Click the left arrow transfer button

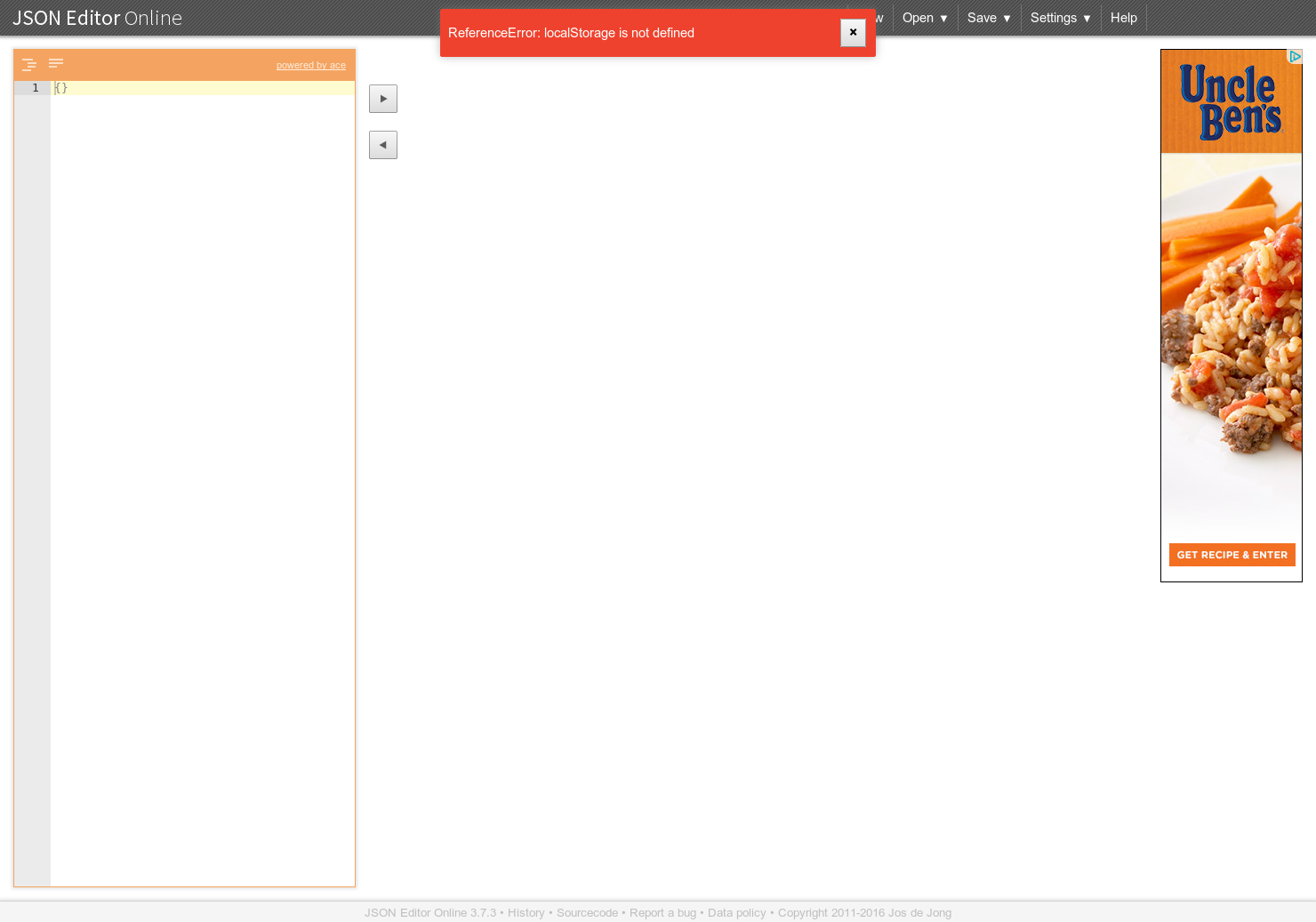(x=382, y=144)
